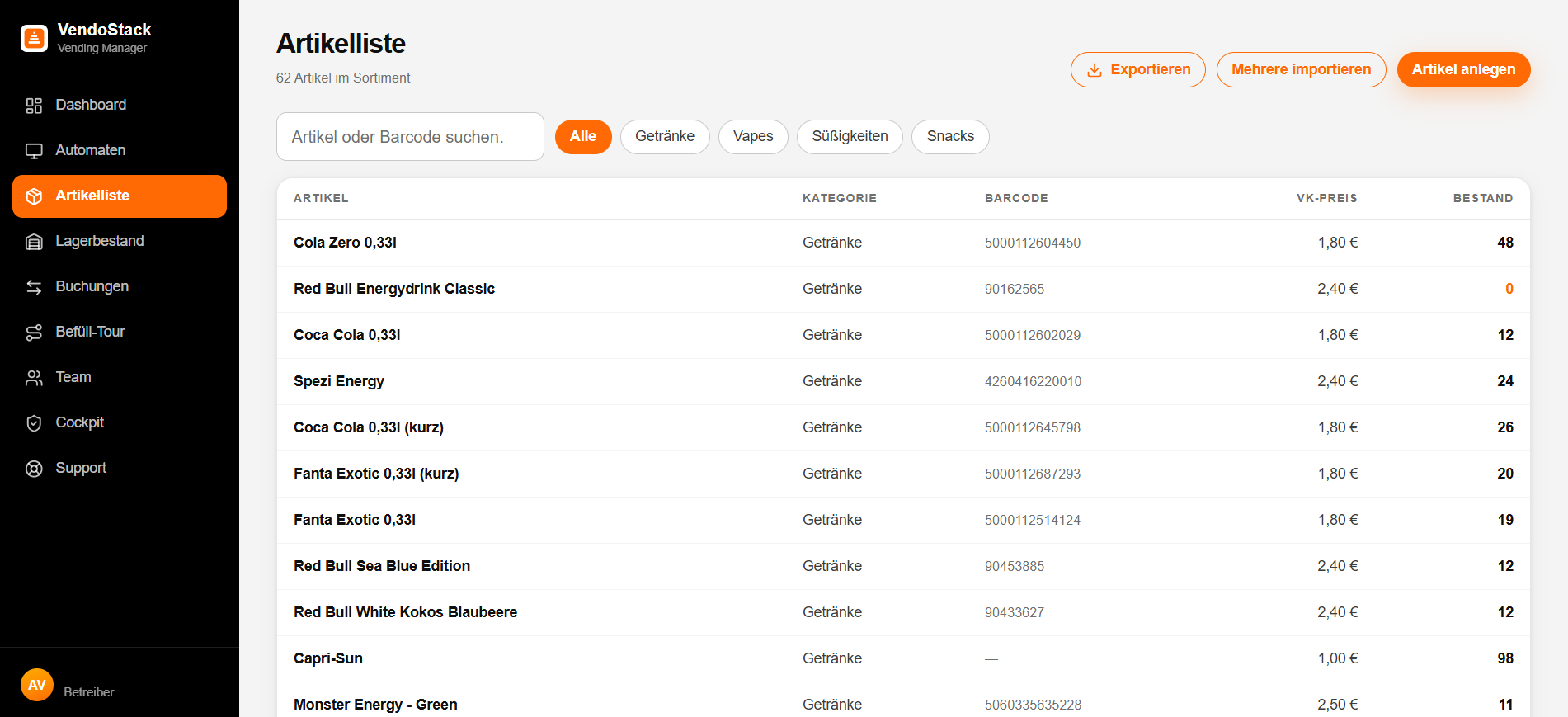This screenshot has width=1568, height=717.
Task: Click barcode 90453885
Action: (1015, 567)
